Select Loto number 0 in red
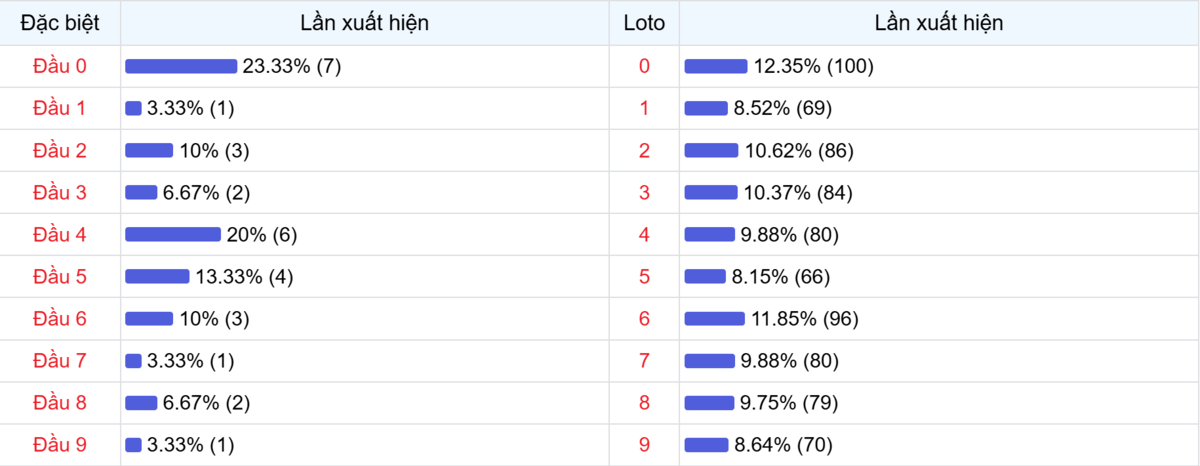 click(644, 66)
